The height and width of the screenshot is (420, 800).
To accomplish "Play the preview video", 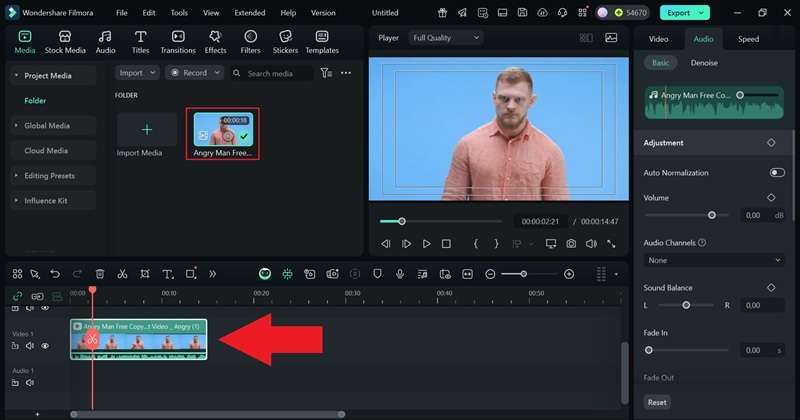I will coord(427,244).
